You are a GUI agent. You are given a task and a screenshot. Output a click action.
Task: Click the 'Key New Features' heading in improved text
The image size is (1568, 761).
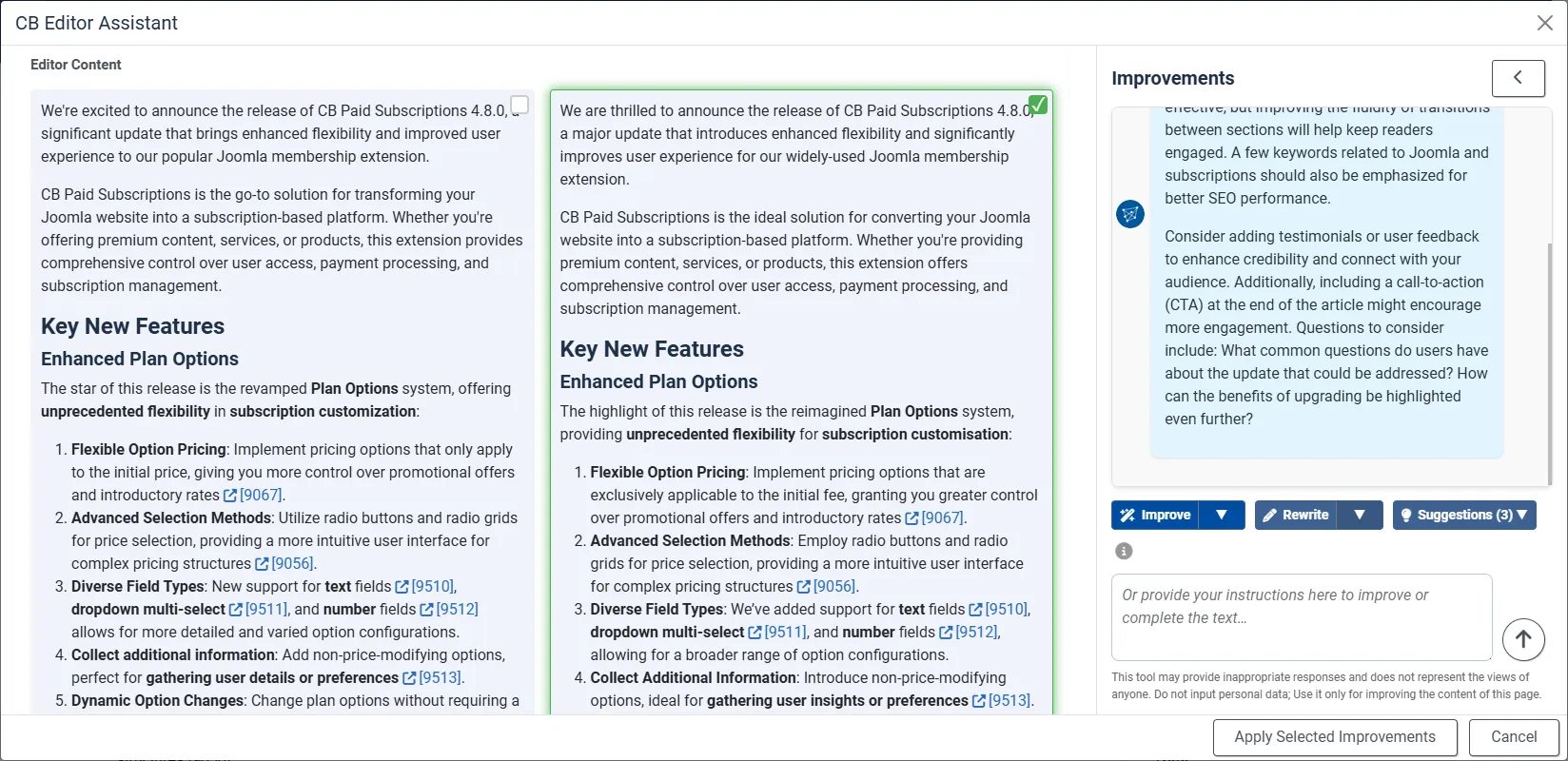652,349
